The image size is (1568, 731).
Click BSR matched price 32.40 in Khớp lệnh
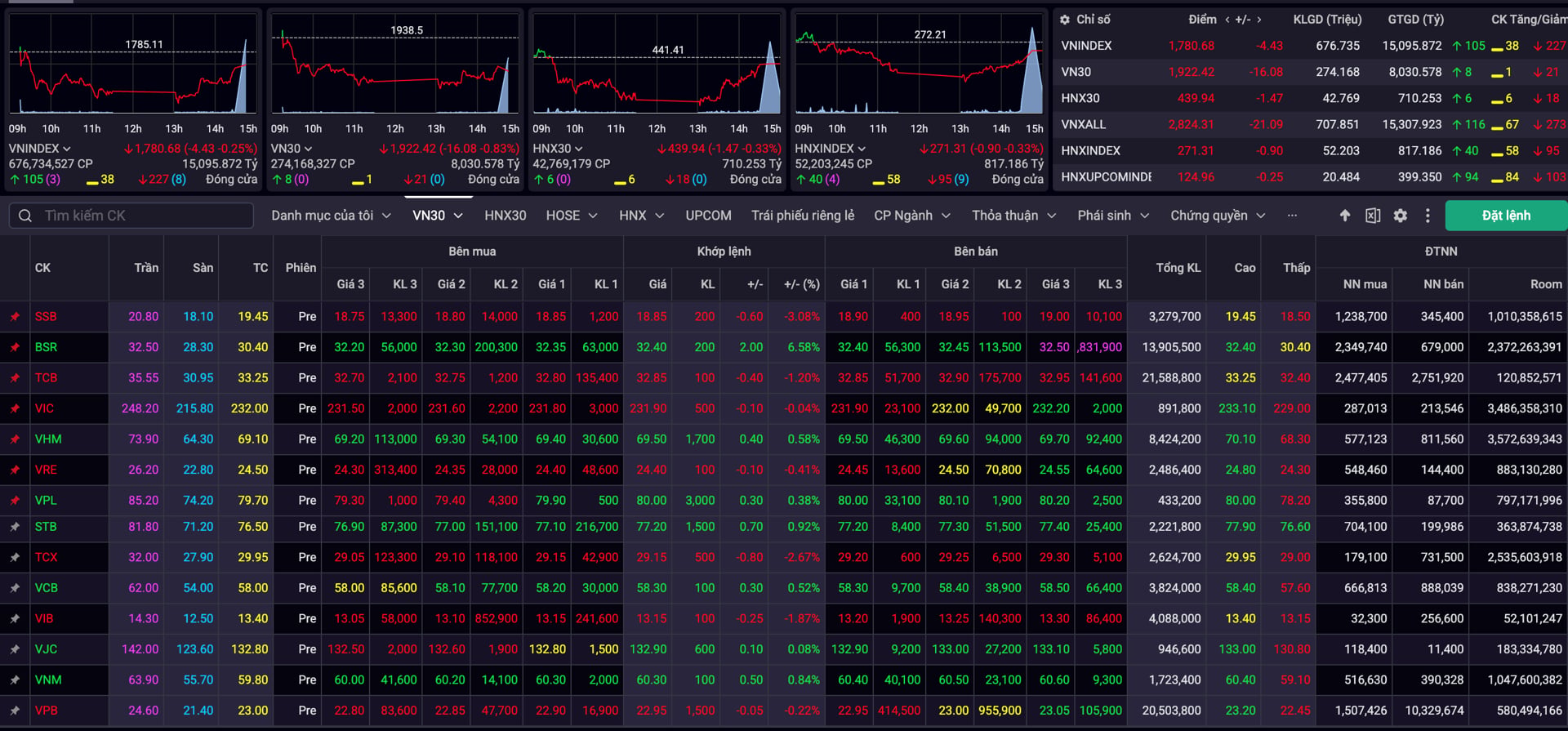coord(651,347)
